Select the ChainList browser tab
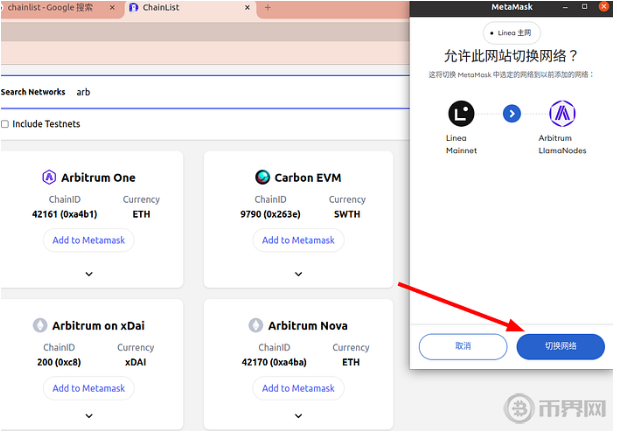 point(185,8)
